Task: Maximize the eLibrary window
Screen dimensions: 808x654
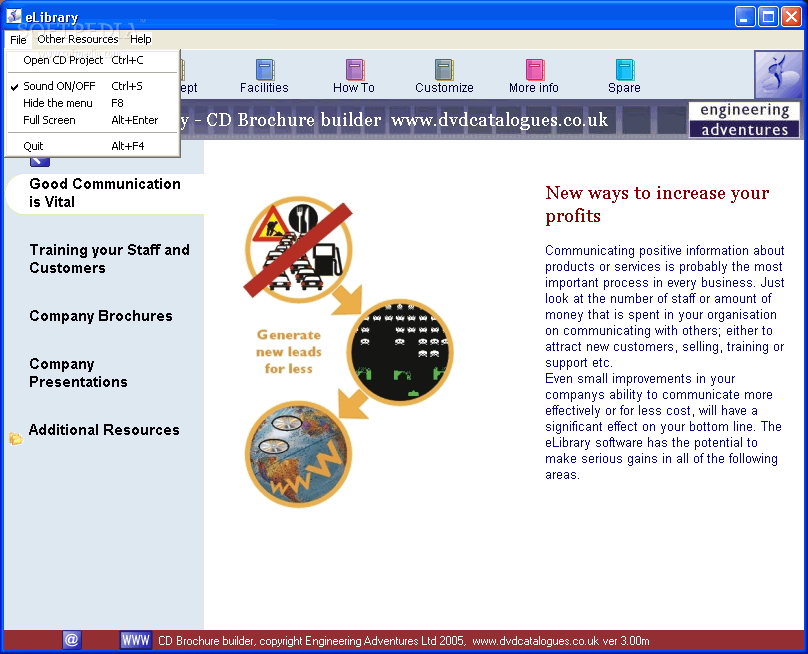Action: [x=768, y=17]
